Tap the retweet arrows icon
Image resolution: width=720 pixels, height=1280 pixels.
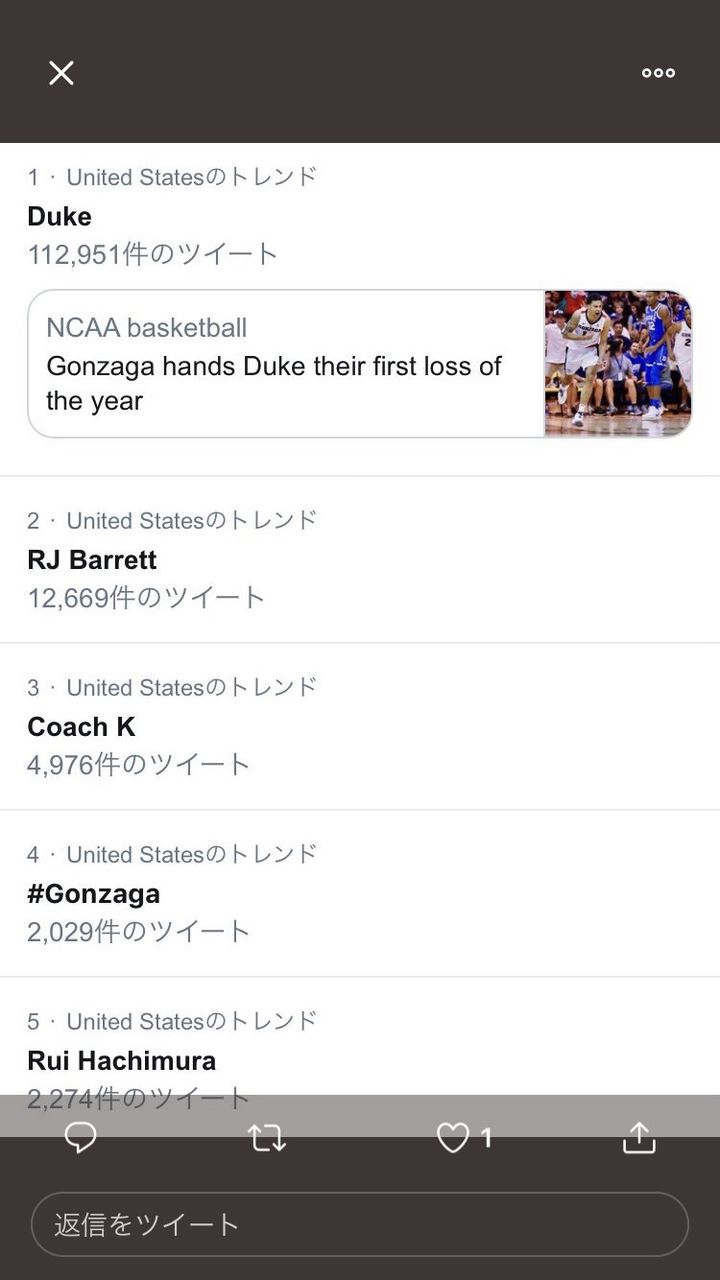267,1137
